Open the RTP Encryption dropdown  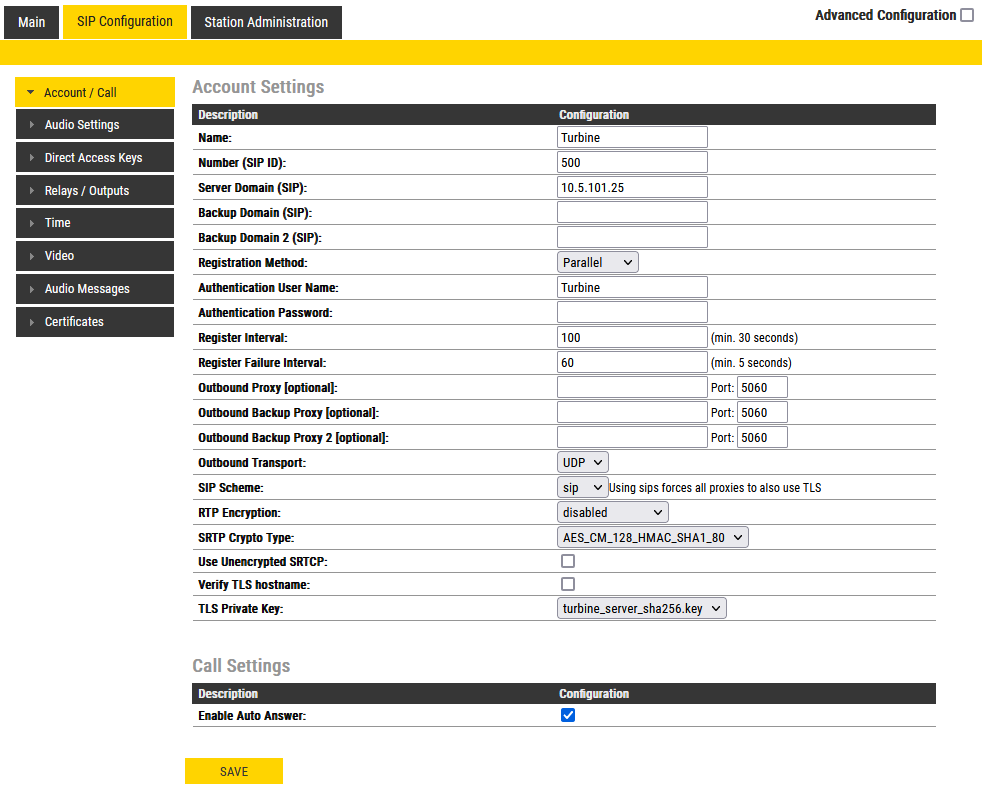[612, 512]
